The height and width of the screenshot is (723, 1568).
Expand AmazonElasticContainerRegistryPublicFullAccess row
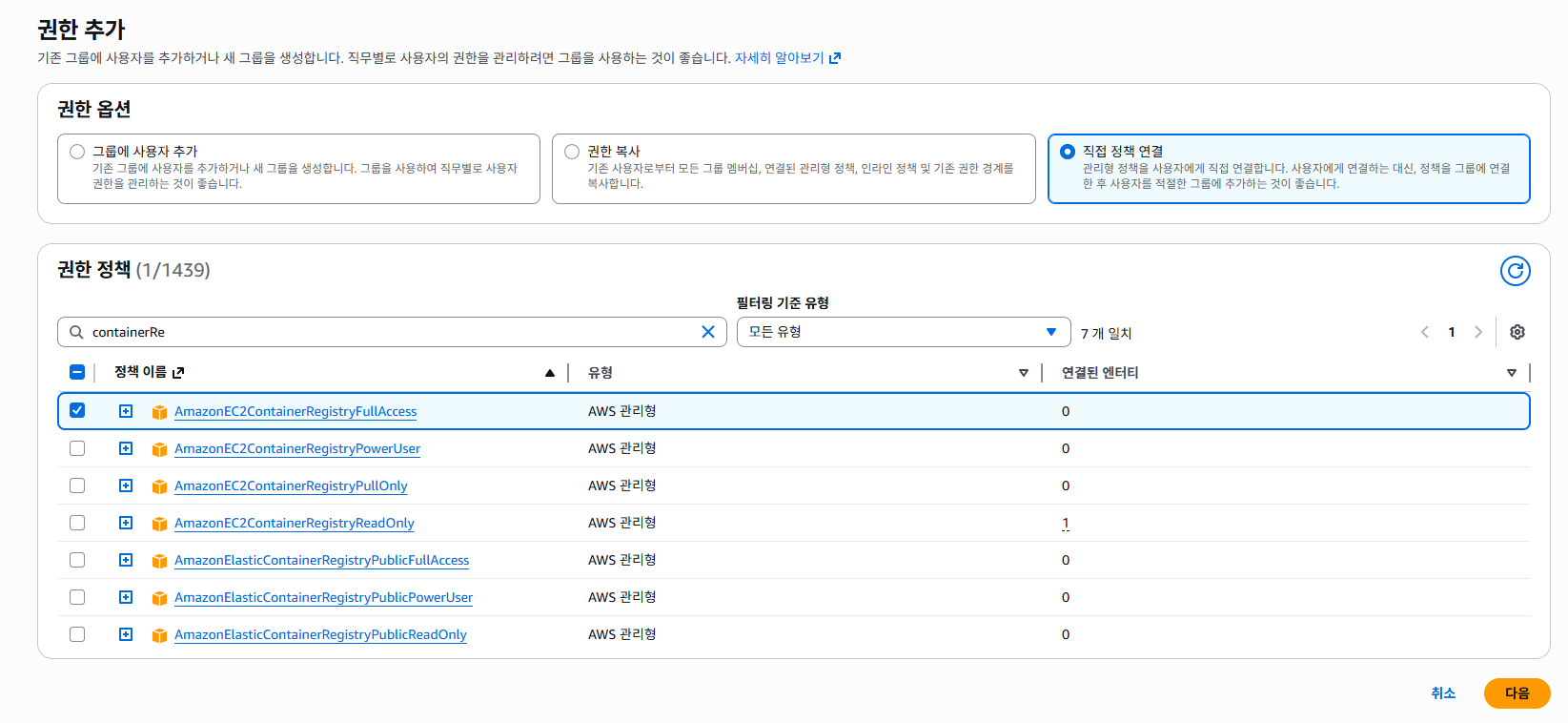(126, 560)
